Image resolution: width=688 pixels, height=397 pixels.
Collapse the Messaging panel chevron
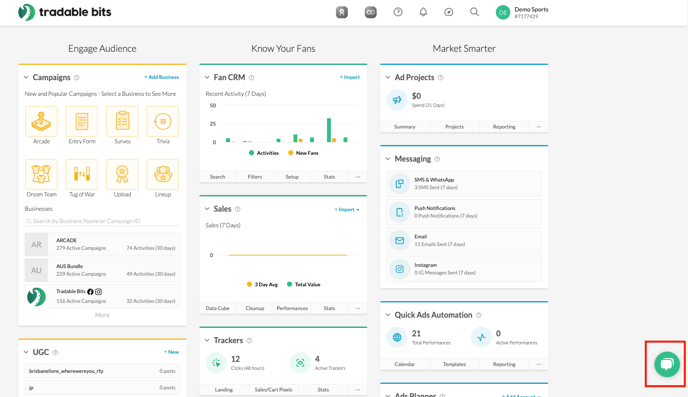pos(388,159)
